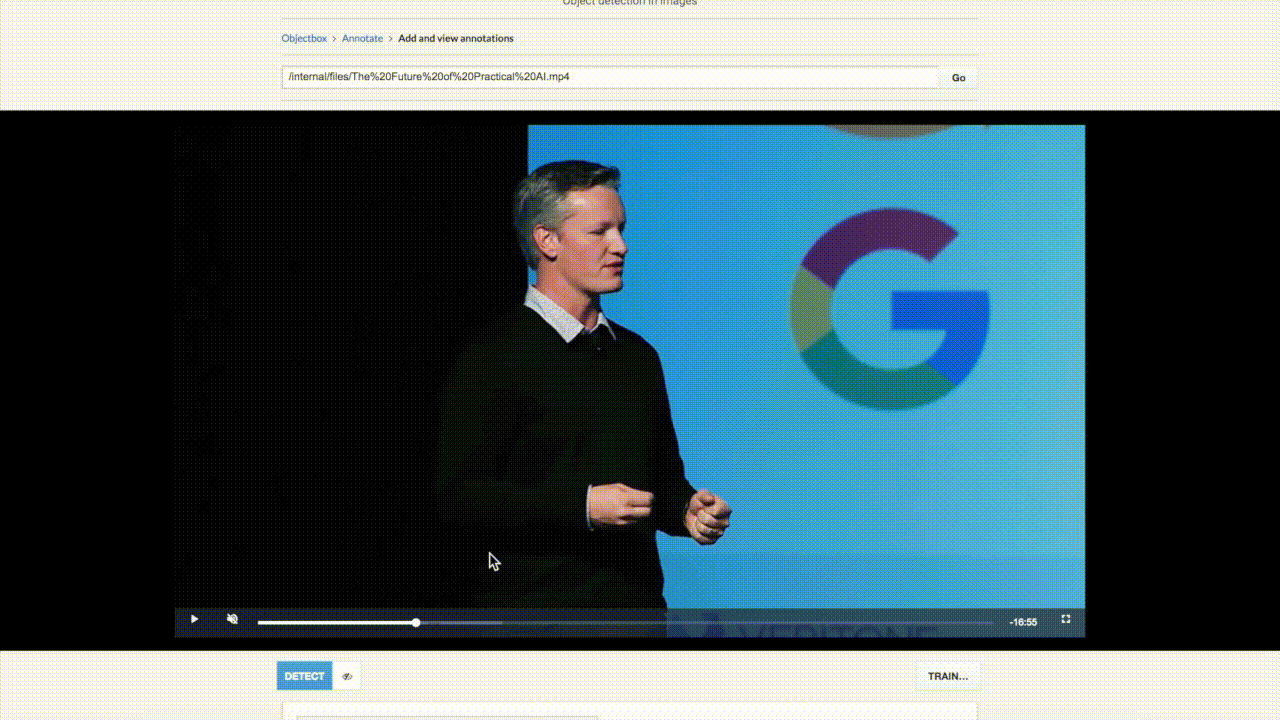Seek on the video progress bar
The image size is (1280, 720).
coord(625,622)
